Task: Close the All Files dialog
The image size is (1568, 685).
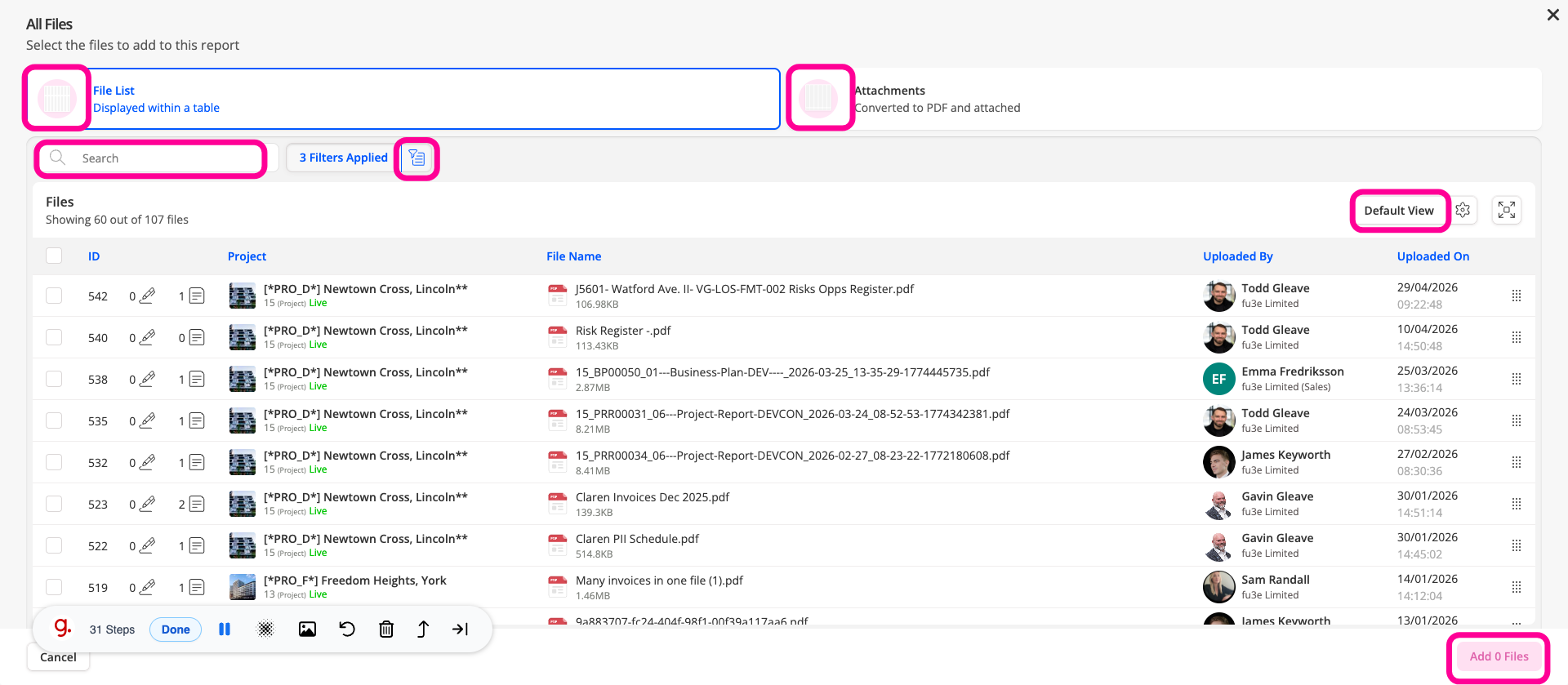Action: point(1552,15)
